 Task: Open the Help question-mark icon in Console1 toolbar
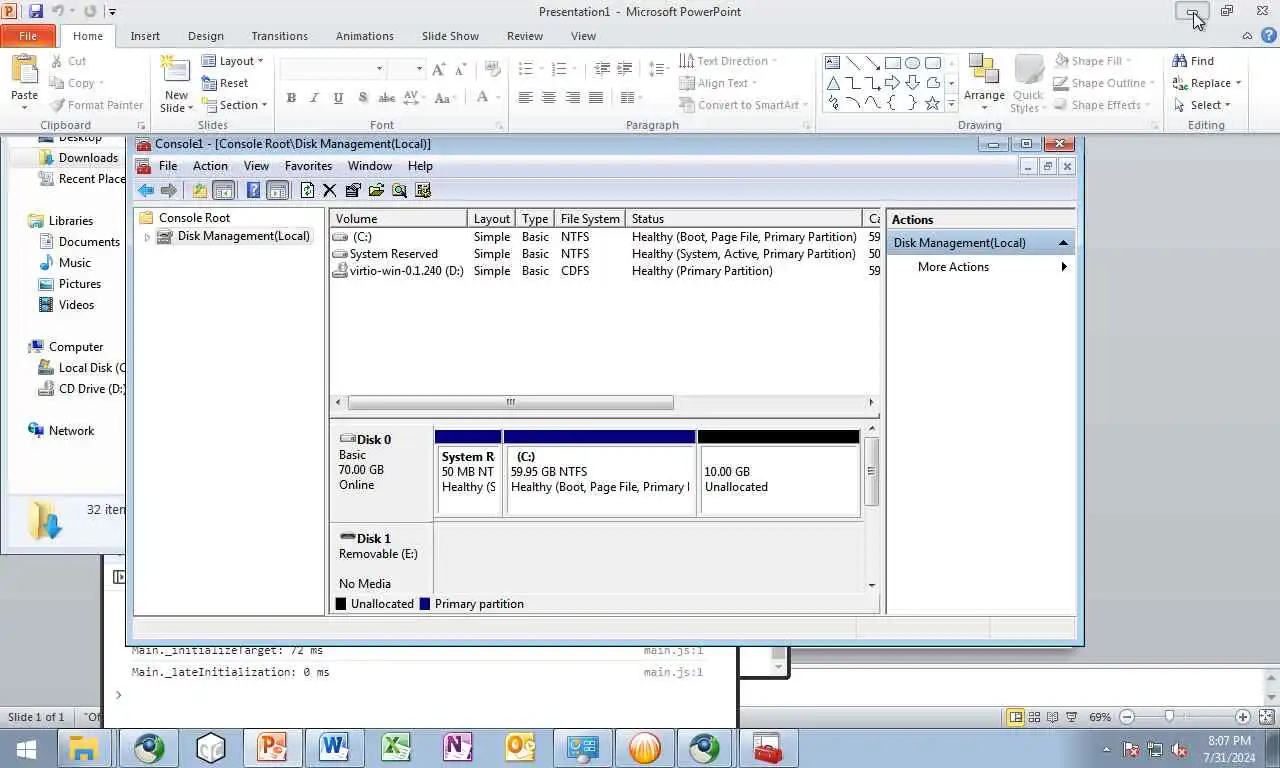tap(254, 190)
